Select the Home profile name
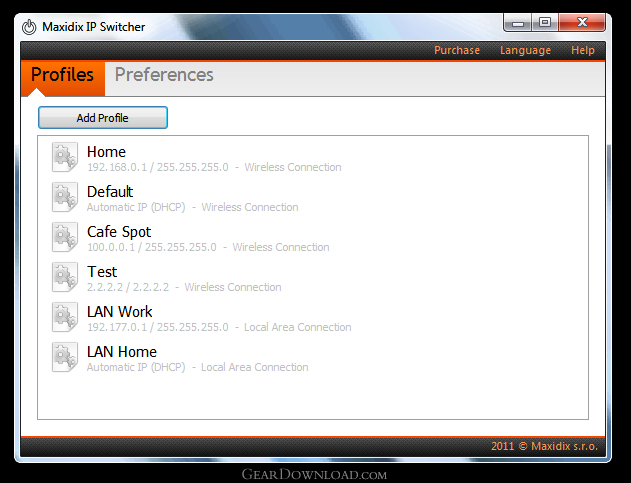The width and height of the screenshot is (631, 483). [106, 152]
